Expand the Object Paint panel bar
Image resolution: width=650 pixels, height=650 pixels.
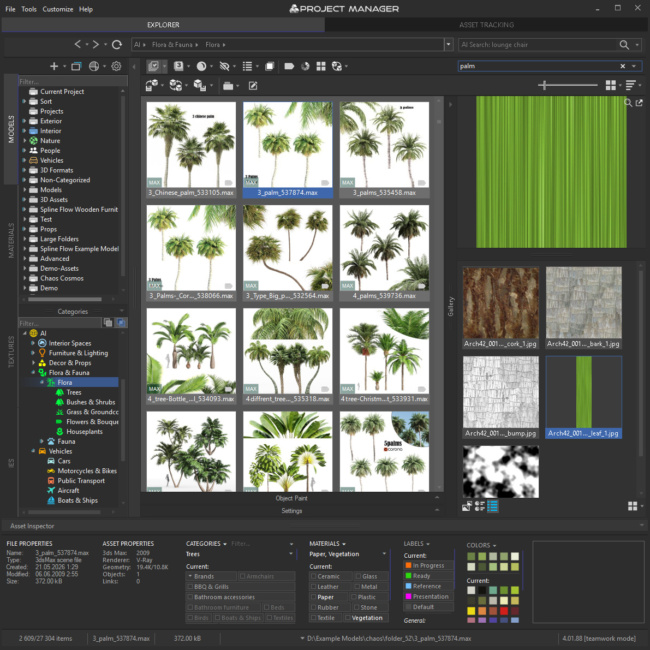point(291,498)
